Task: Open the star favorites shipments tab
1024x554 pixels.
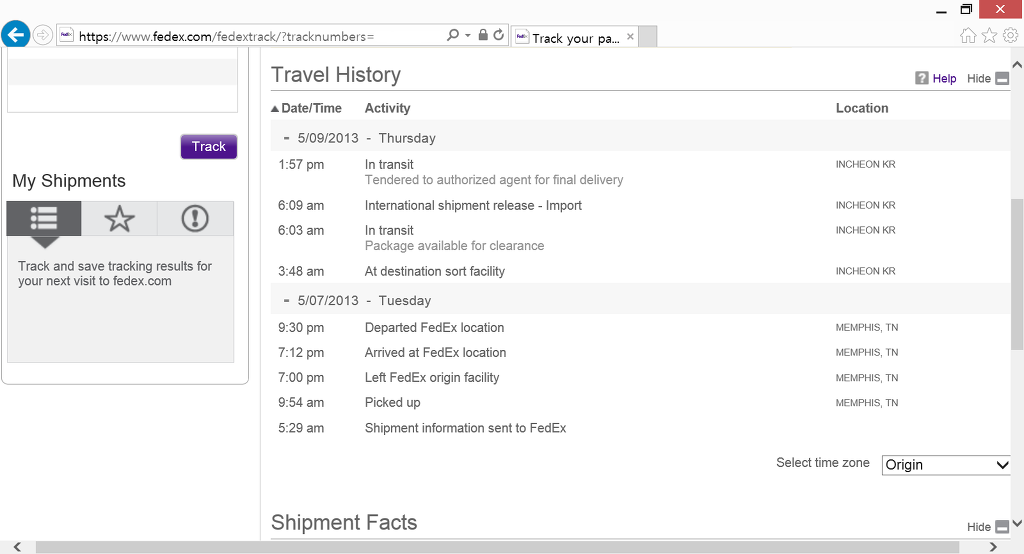Action: [119, 218]
